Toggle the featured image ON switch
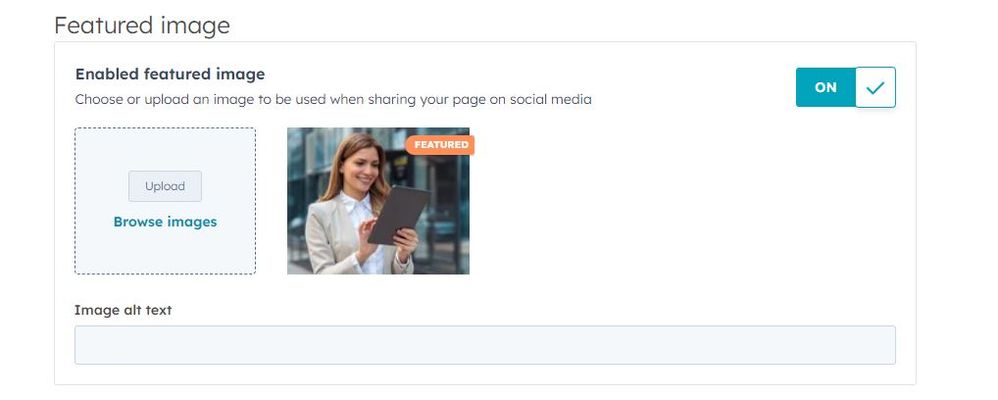 pos(845,87)
